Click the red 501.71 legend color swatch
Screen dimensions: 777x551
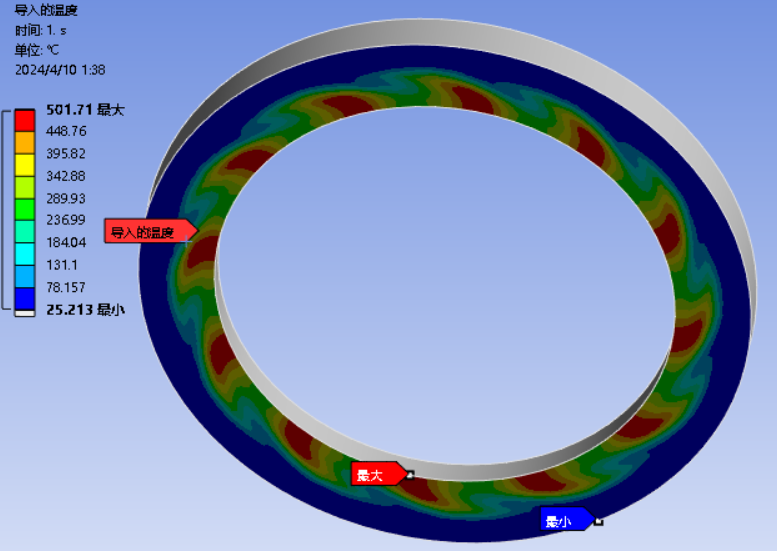[x=25, y=120]
